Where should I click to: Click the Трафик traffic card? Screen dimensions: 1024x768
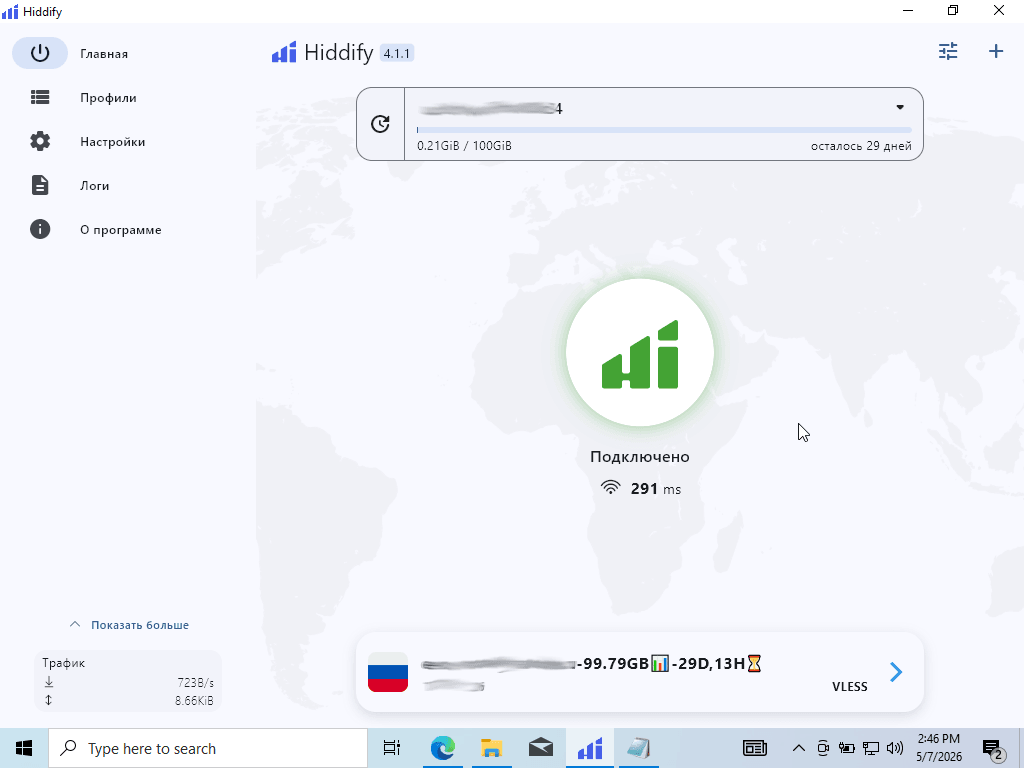(128, 680)
